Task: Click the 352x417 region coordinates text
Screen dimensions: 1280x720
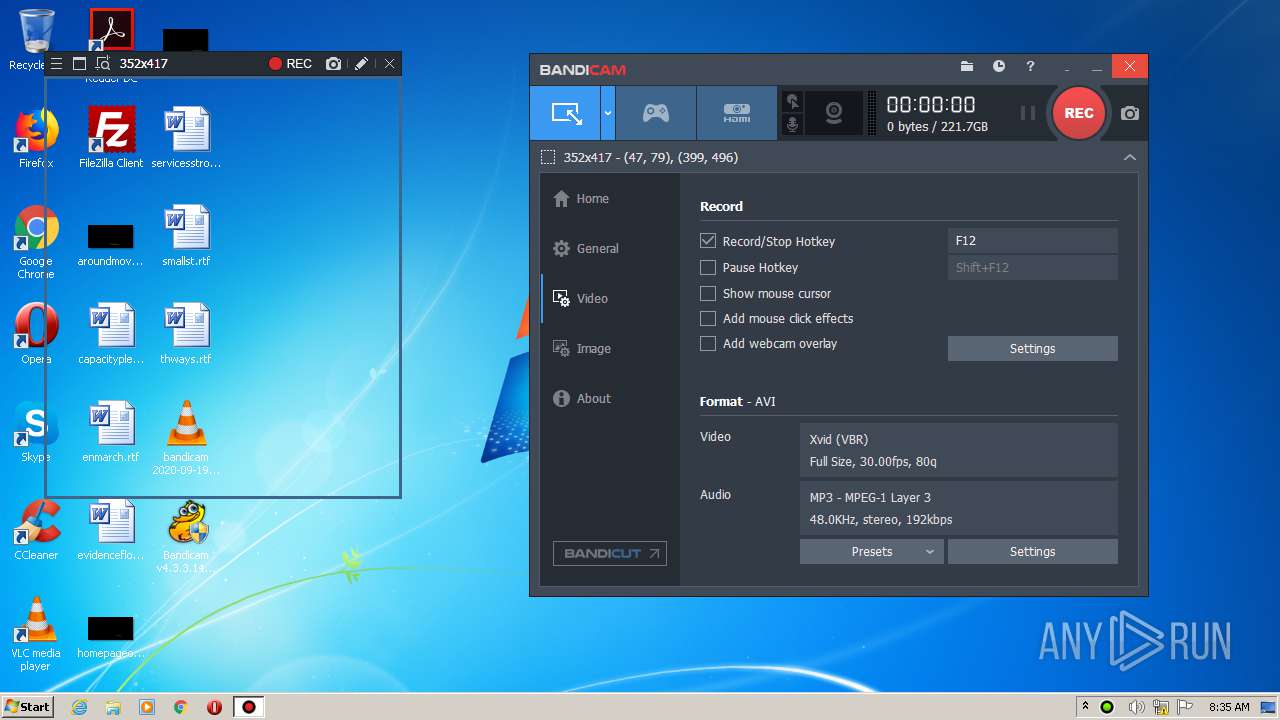Action: click(651, 157)
